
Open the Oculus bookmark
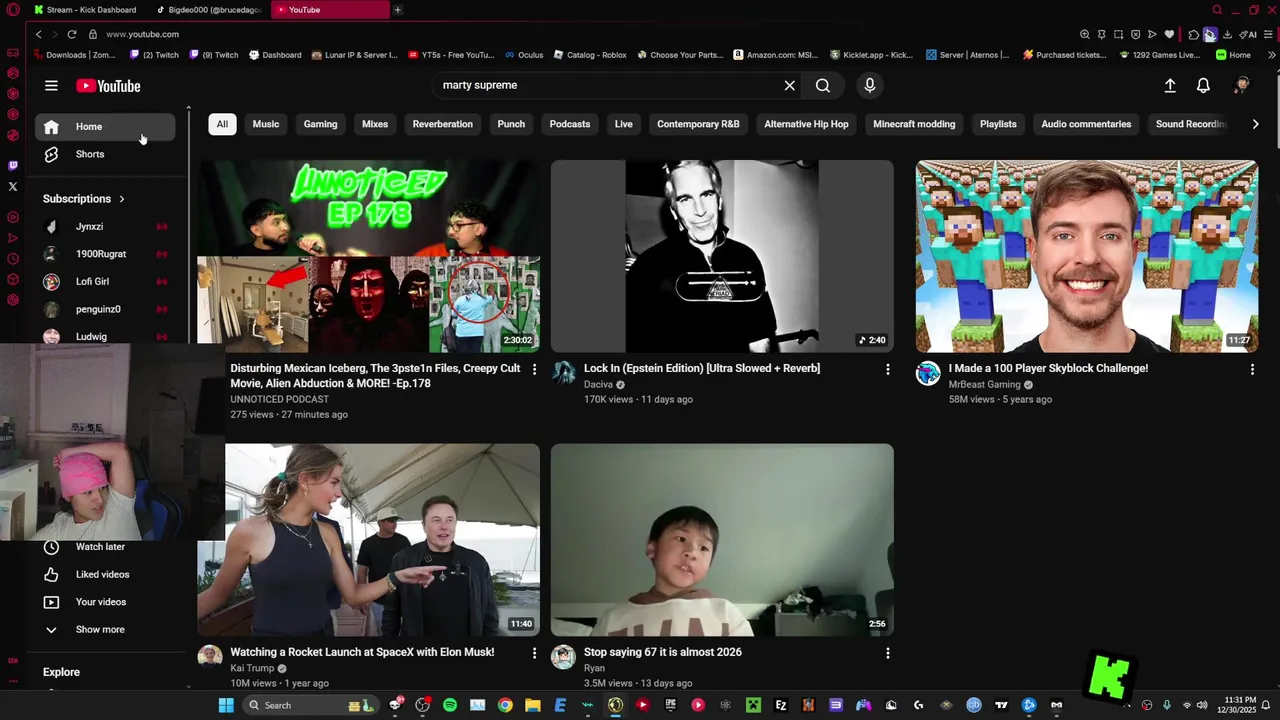click(x=524, y=55)
